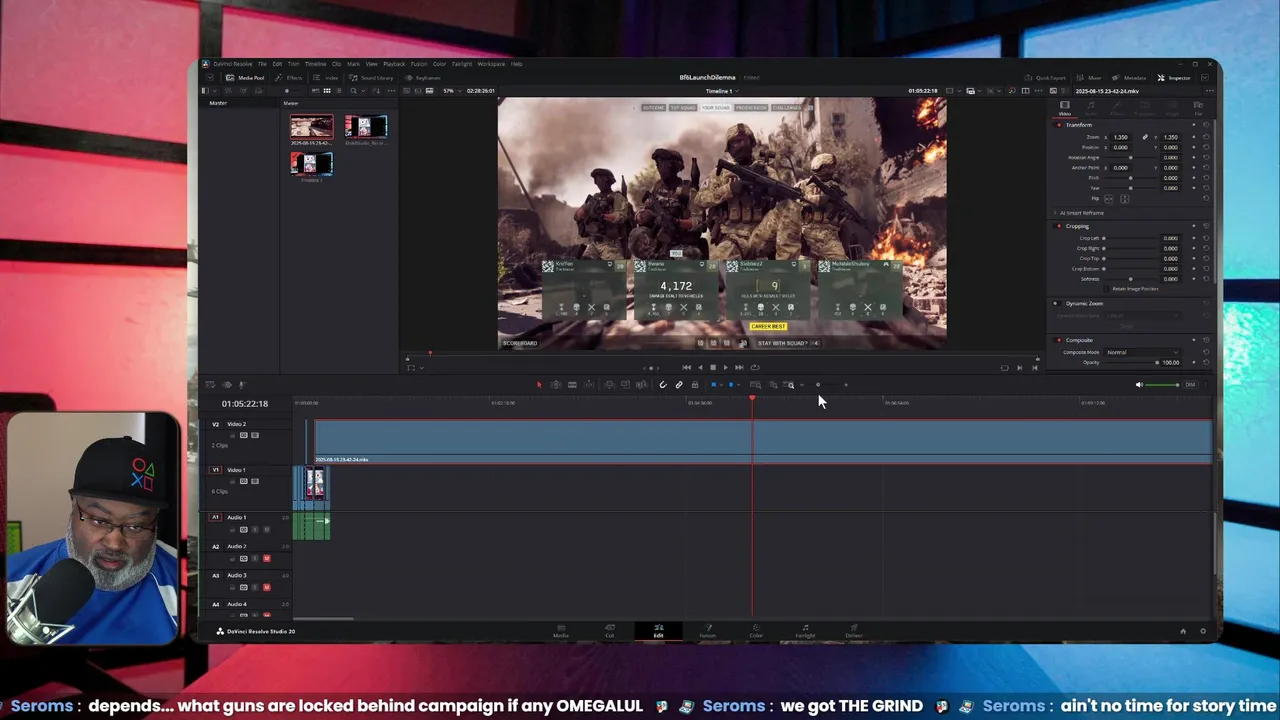Select the Trim edit mode tool
This screenshot has height=720, width=1280.
(x=556, y=385)
